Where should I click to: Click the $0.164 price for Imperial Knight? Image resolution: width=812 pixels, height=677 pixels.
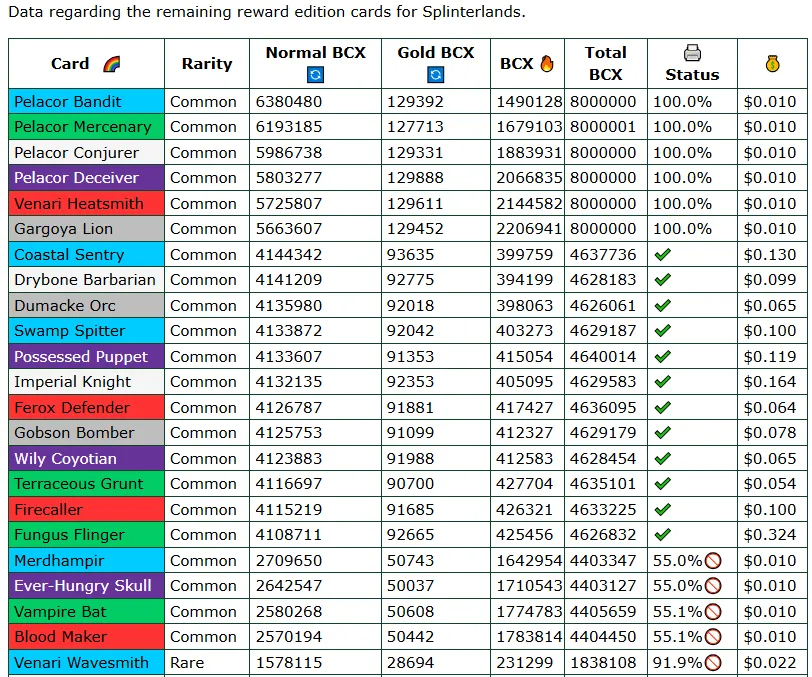pyautogui.click(x=770, y=382)
